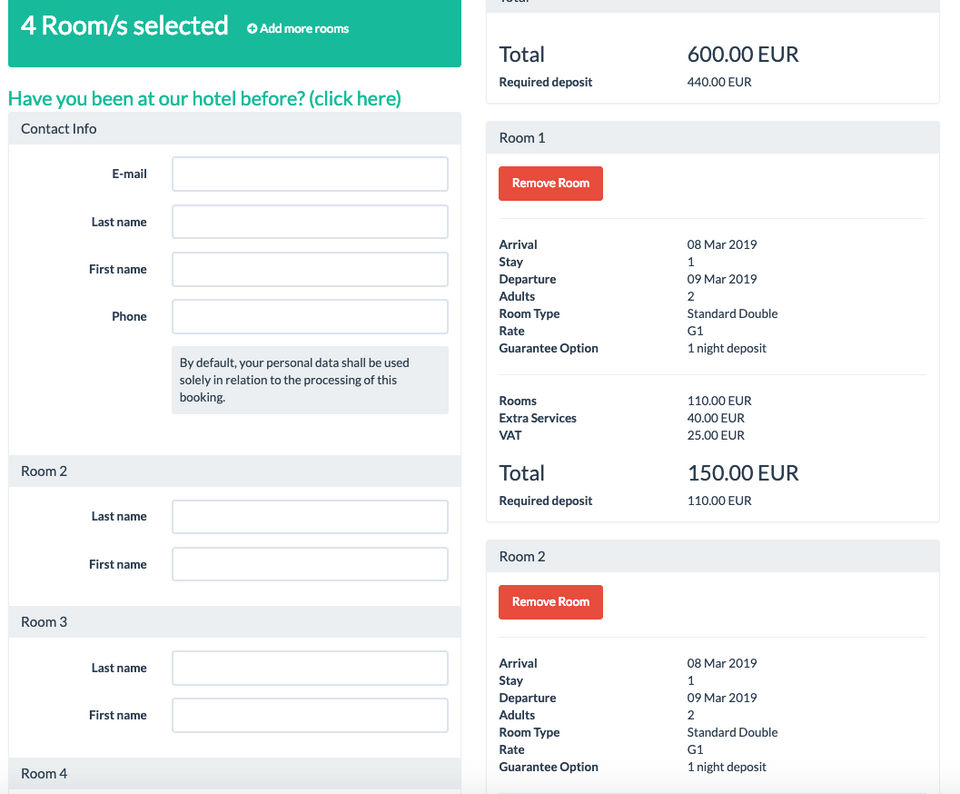This screenshot has height=794, width=960.
Task: Click the '4 Room/s selected' heading
Action: pyautogui.click(x=125, y=26)
